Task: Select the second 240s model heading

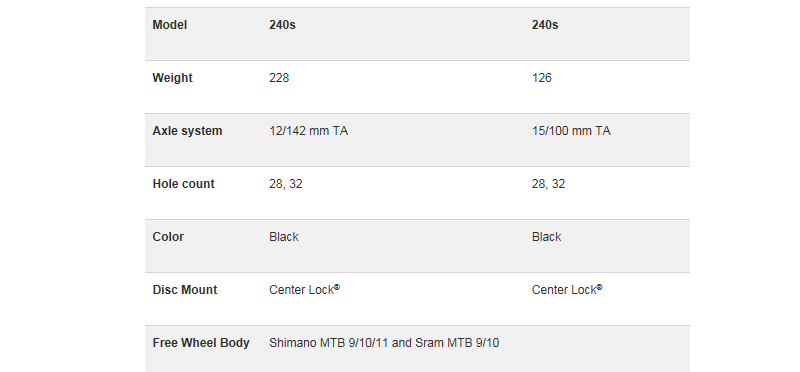Action: click(x=545, y=25)
